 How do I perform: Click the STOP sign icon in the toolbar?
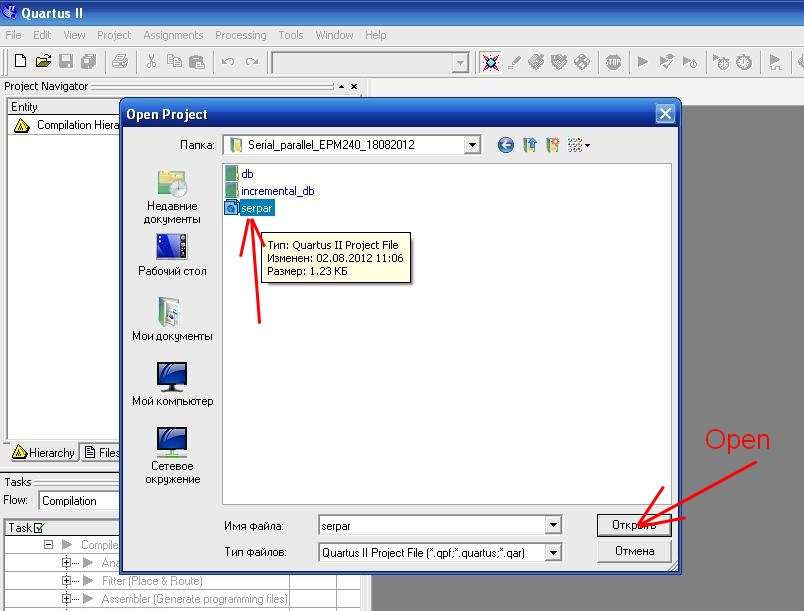(x=613, y=63)
